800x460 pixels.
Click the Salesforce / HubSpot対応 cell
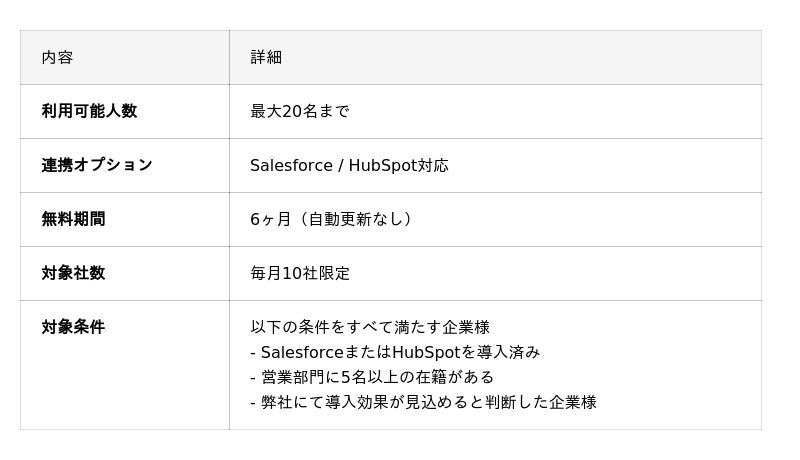349,166
